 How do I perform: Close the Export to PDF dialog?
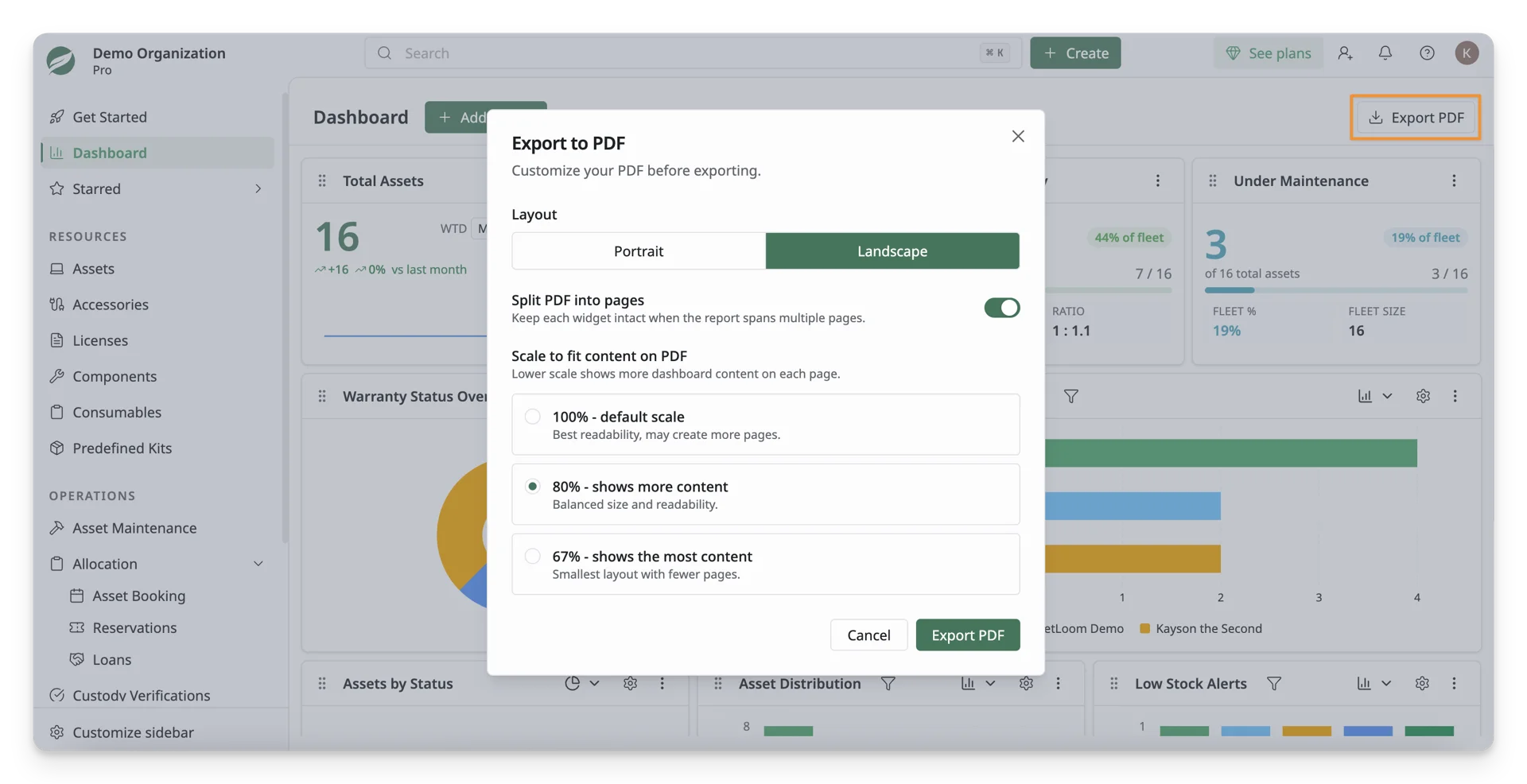pyautogui.click(x=1017, y=137)
